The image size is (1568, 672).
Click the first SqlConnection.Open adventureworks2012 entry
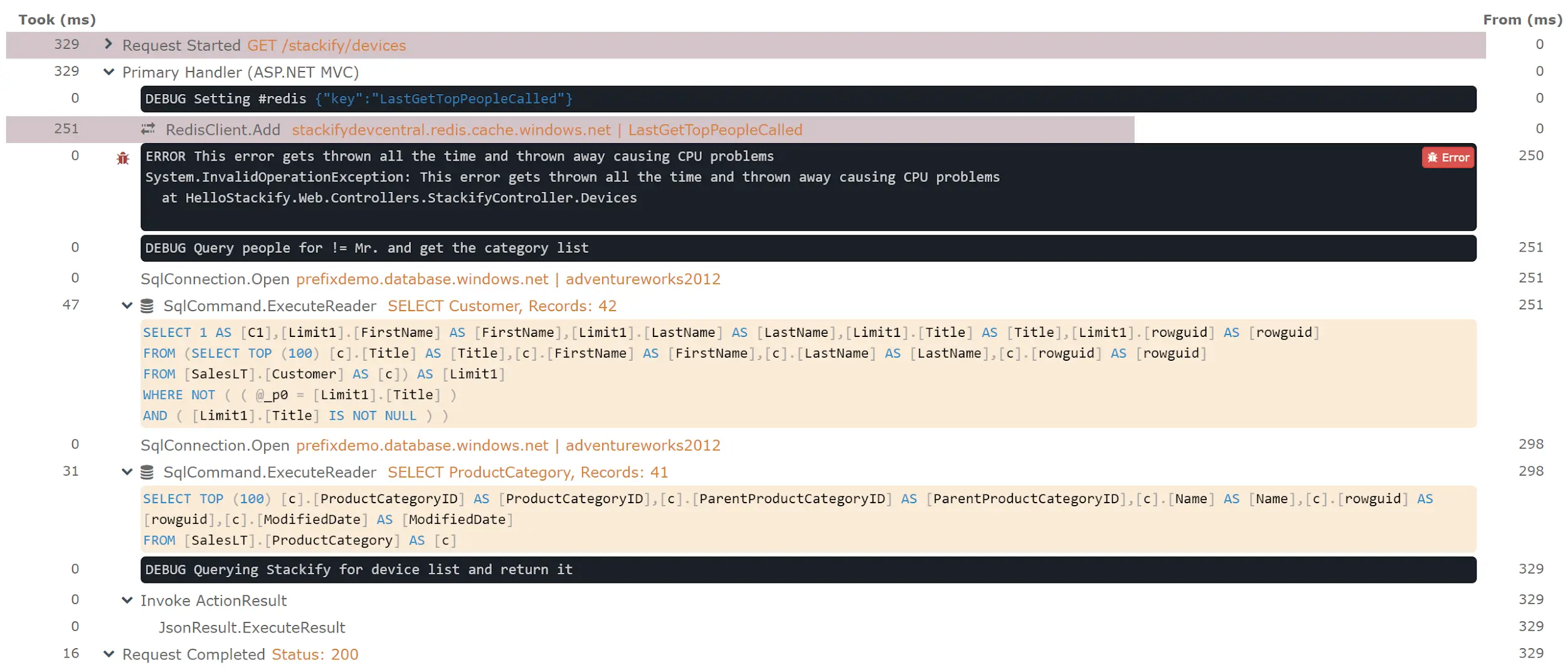pos(430,279)
